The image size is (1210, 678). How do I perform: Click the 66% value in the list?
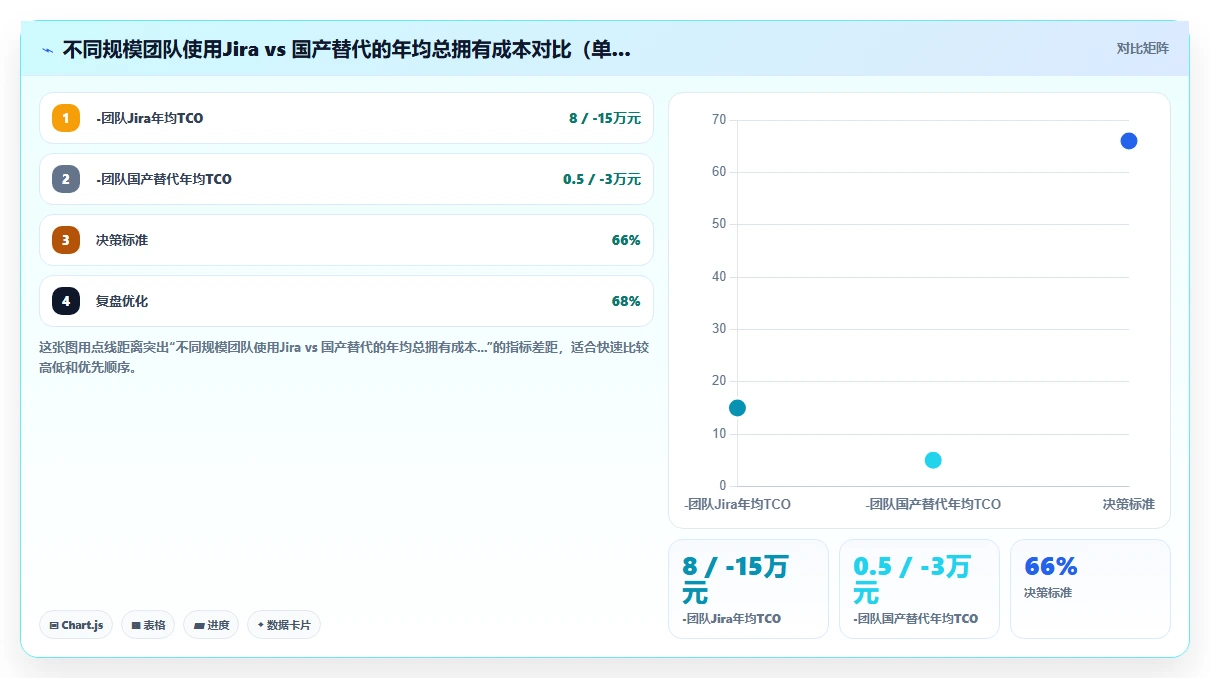(626, 240)
